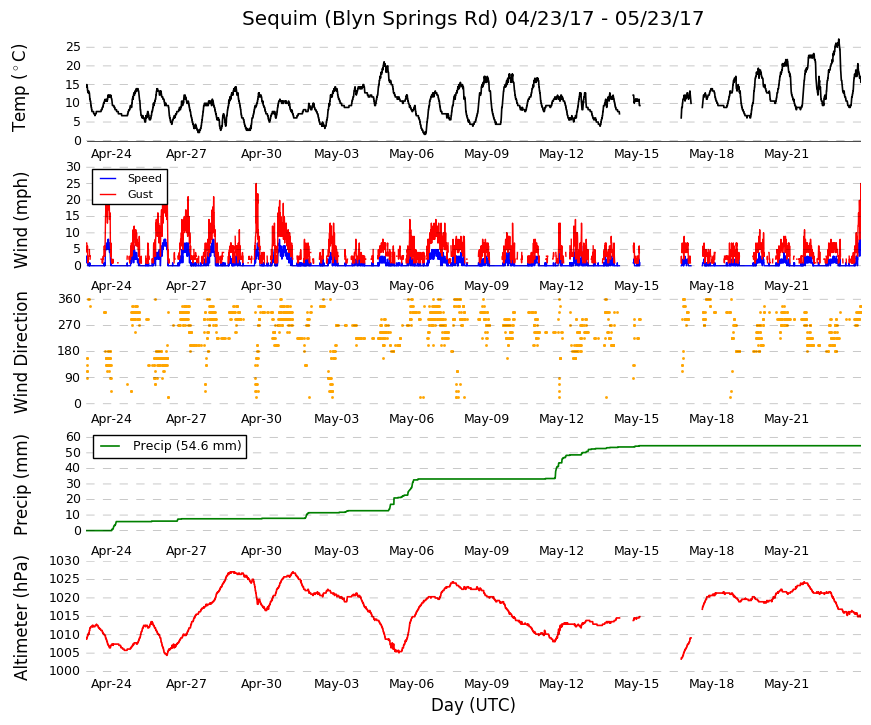The image size is (871, 725).
Task: Click the Wind (mph) axis label
Action: point(21,220)
